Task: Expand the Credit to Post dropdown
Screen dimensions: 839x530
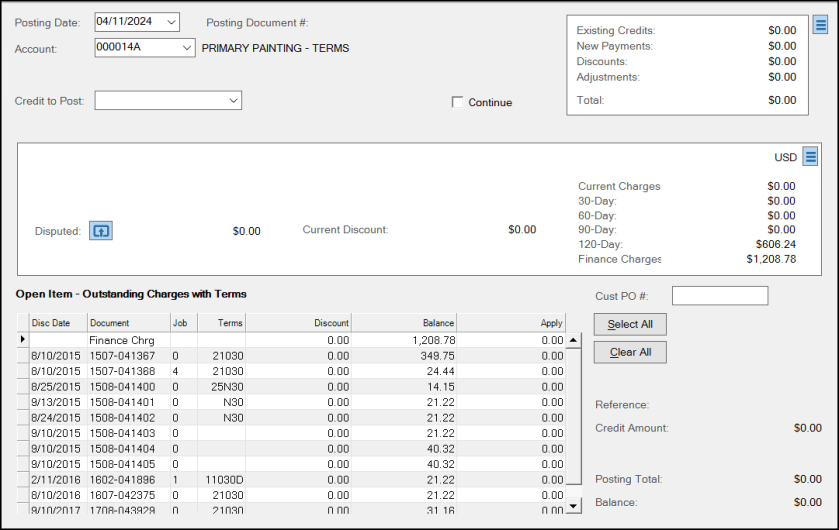Action: [232, 100]
